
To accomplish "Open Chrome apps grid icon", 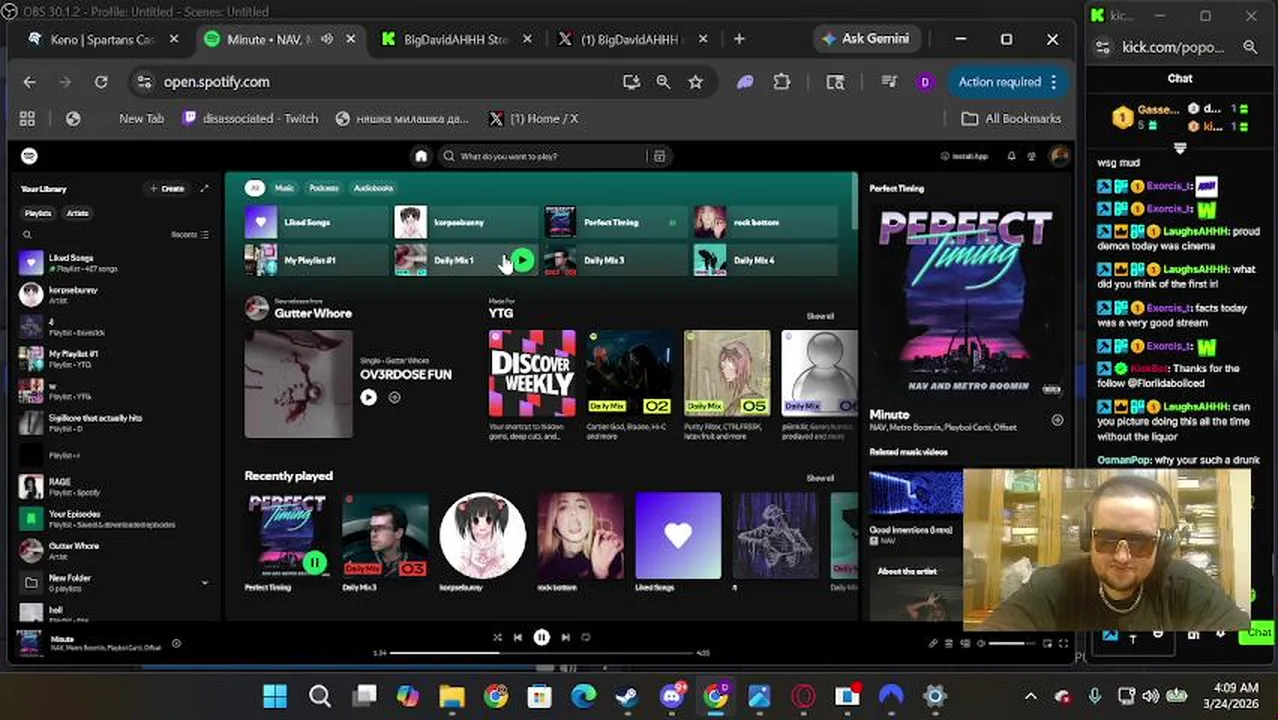I will (27, 118).
